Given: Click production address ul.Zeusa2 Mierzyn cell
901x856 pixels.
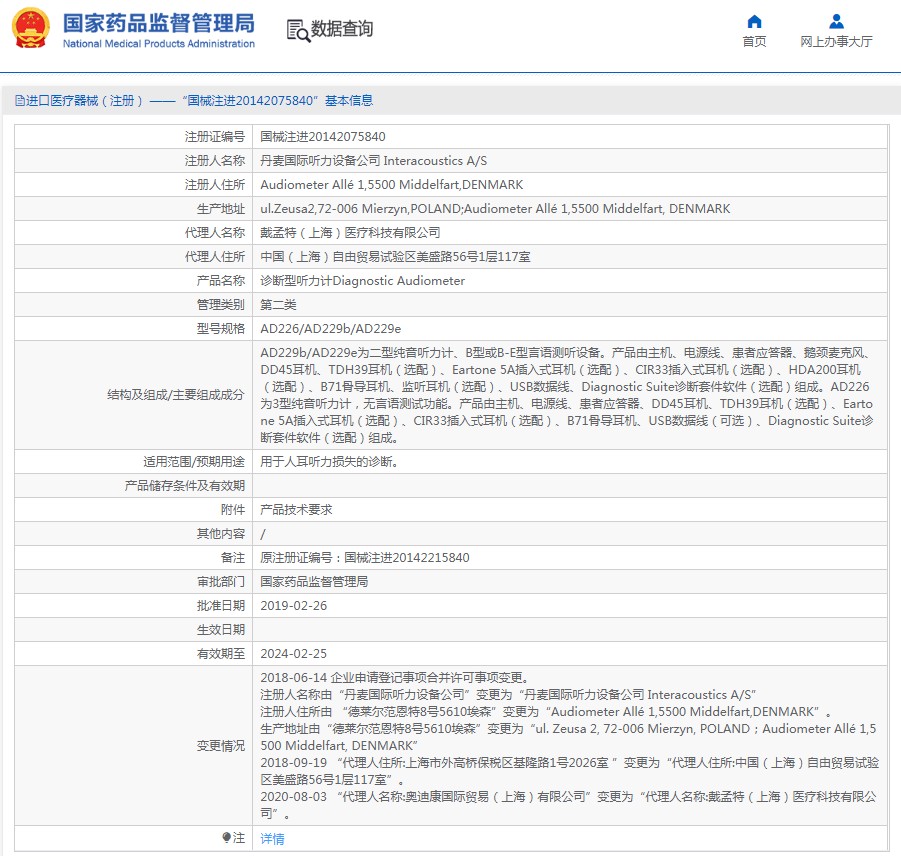Looking at the screenshot, I should pyautogui.click(x=569, y=209).
